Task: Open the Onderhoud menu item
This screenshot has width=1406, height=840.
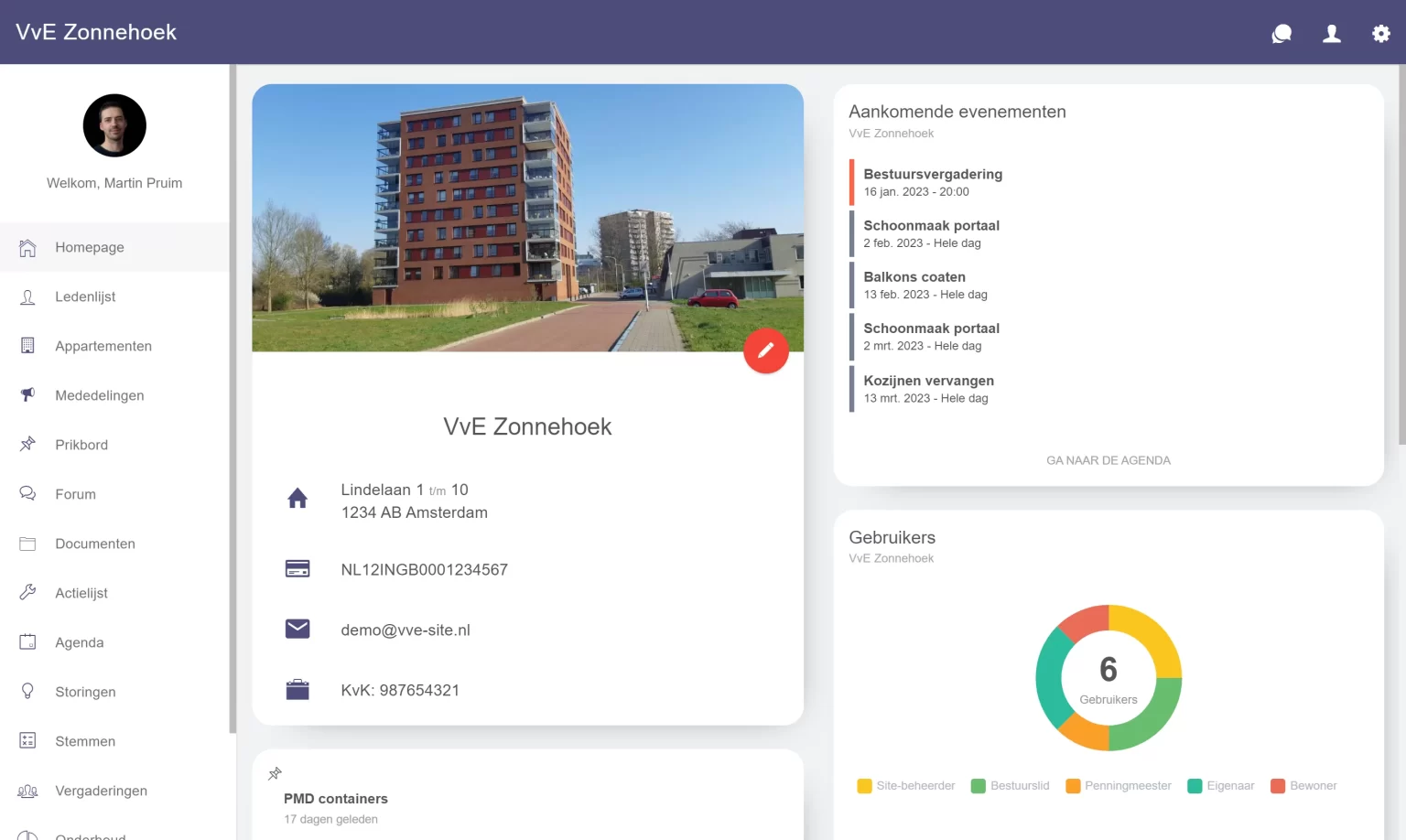Action: click(x=90, y=835)
